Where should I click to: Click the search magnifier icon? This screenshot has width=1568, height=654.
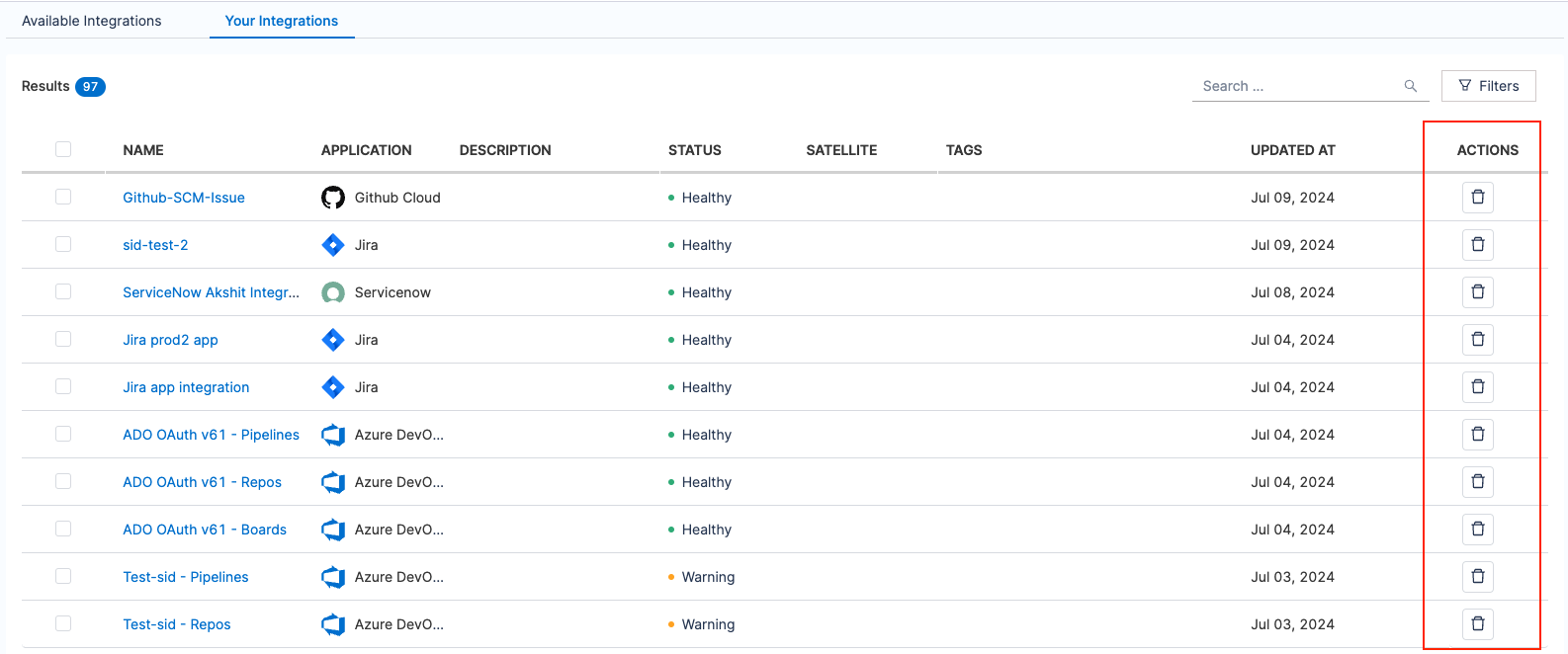(1411, 87)
